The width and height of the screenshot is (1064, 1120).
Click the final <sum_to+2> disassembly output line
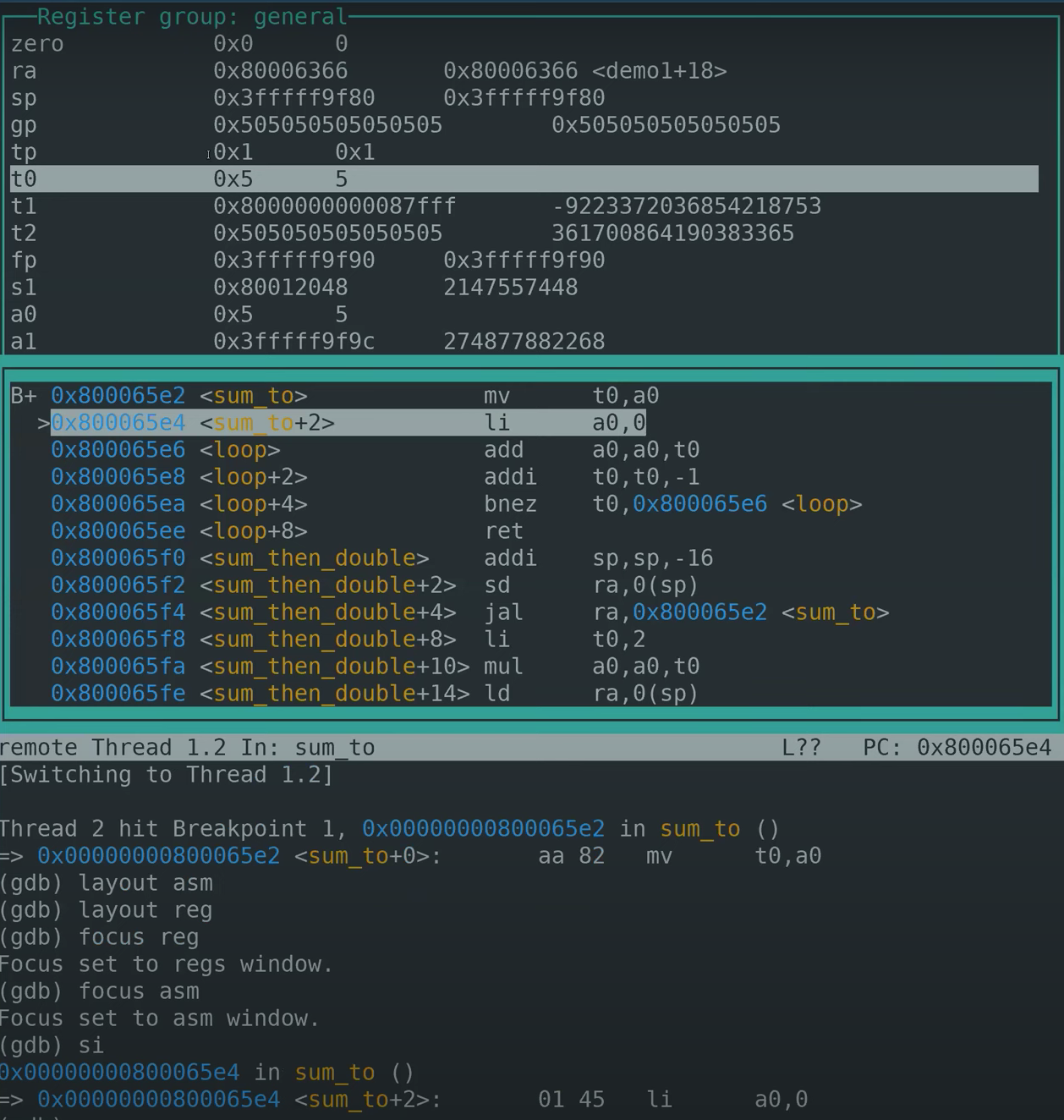[x=403, y=1100]
